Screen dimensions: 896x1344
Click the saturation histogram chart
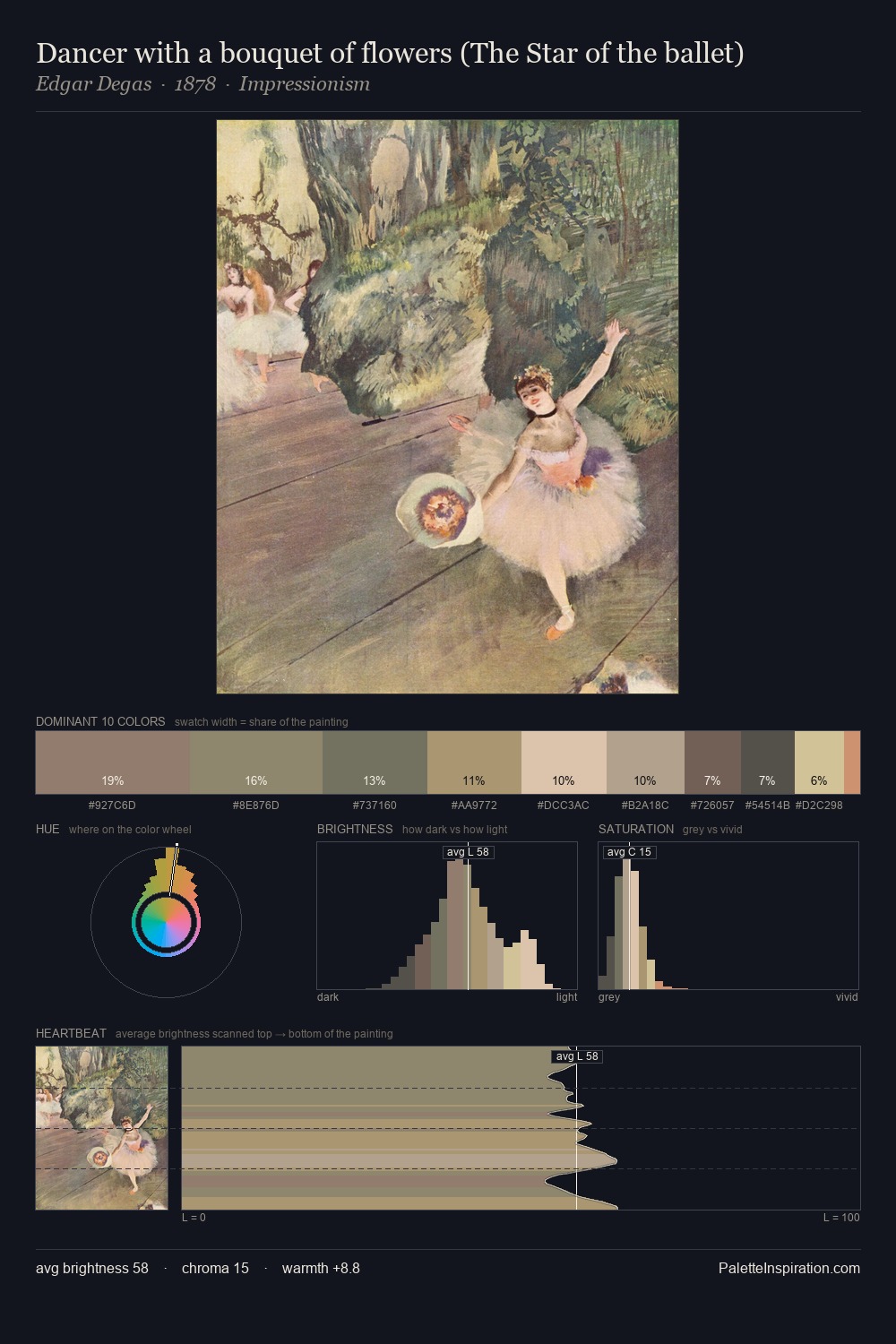(x=728, y=916)
